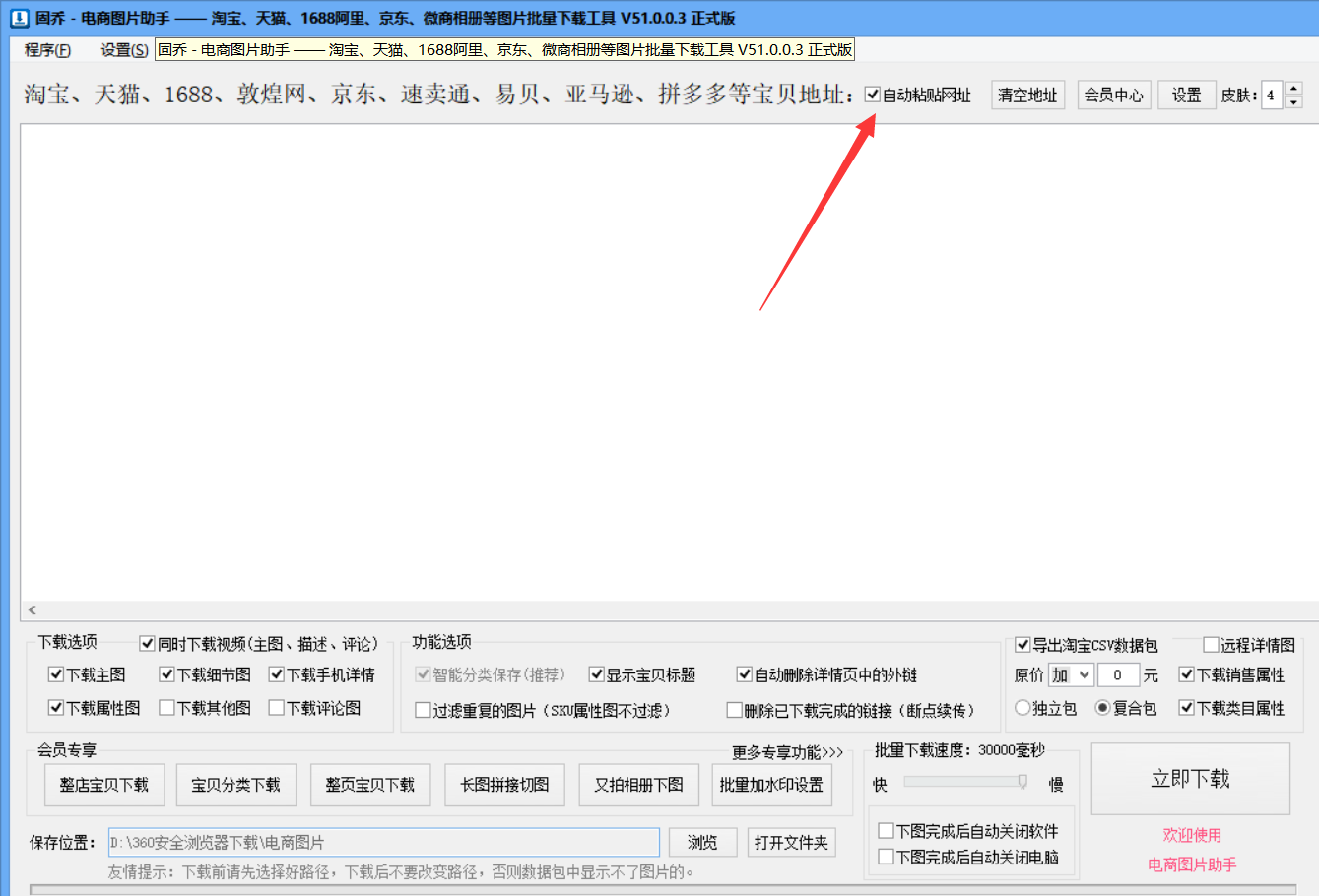Click the 保存位置 path field
The height and width of the screenshot is (896, 1319).
[383, 842]
